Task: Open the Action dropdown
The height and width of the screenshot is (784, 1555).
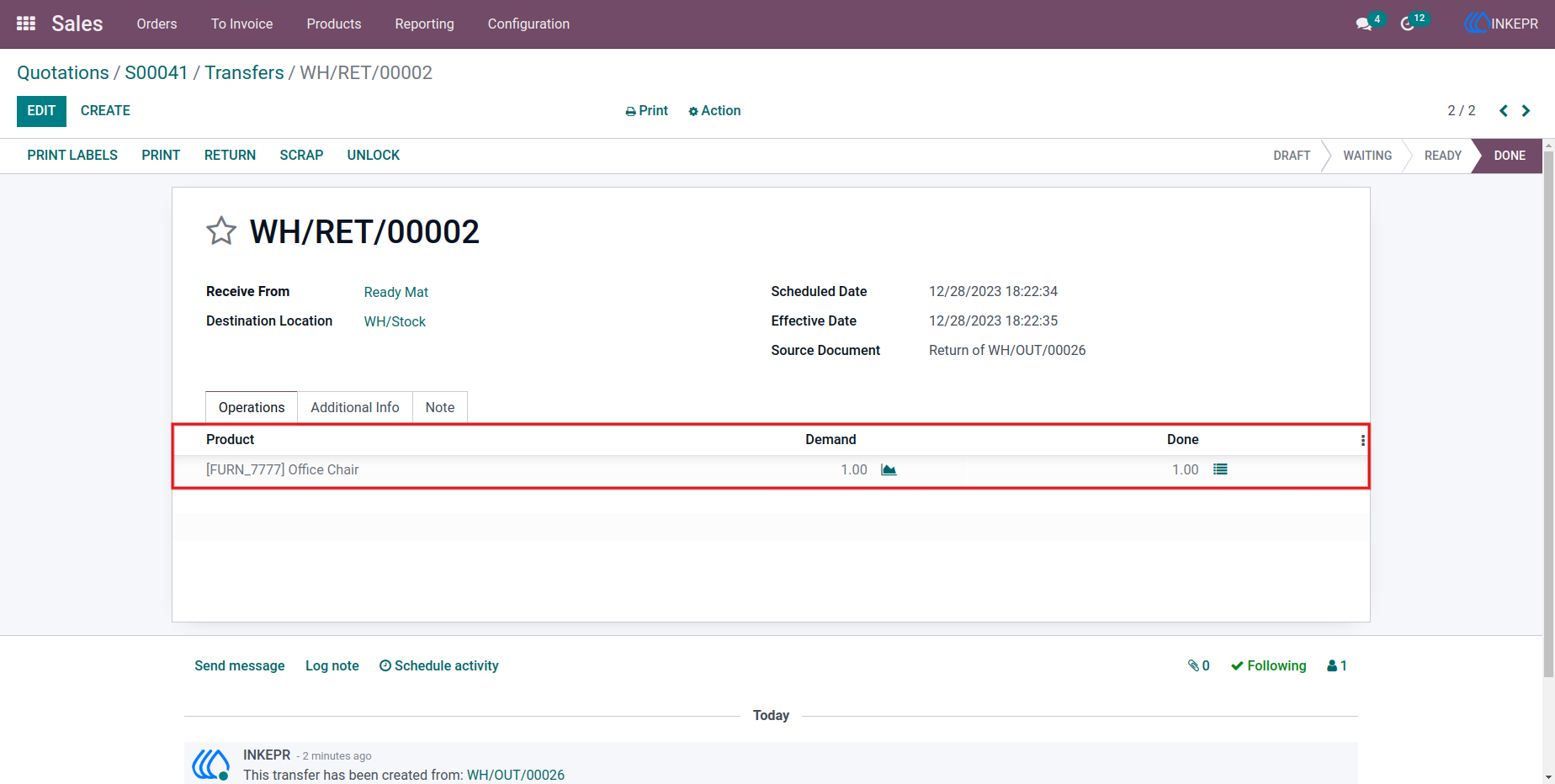Action: [714, 111]
